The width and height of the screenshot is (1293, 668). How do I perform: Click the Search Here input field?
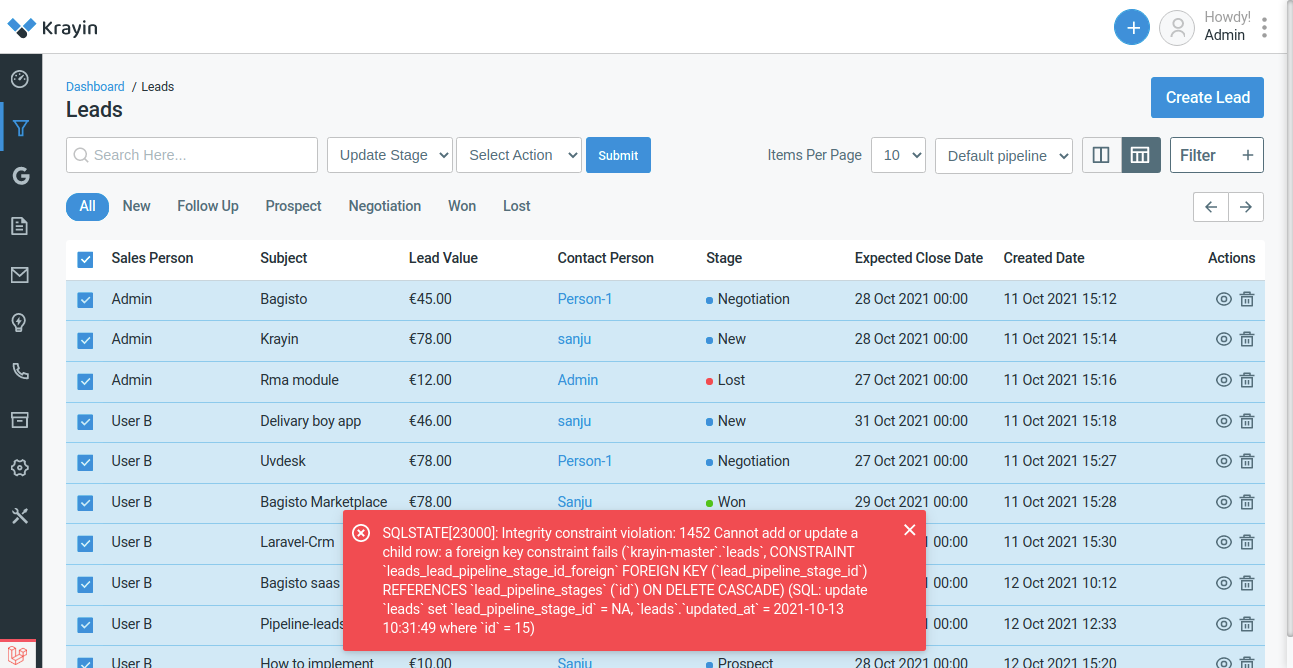click(192, 155)
